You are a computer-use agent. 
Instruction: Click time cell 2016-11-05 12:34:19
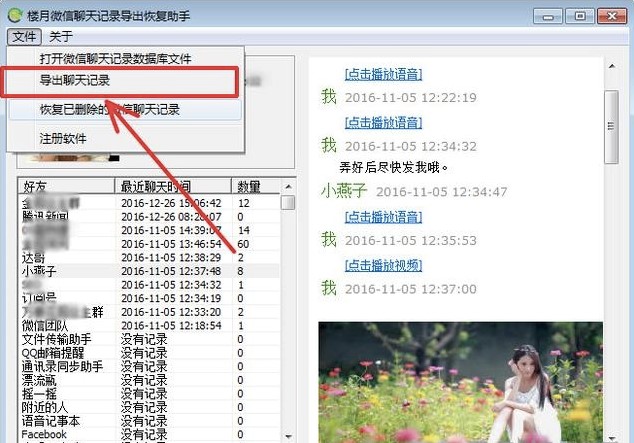click(x=171, y=298)
